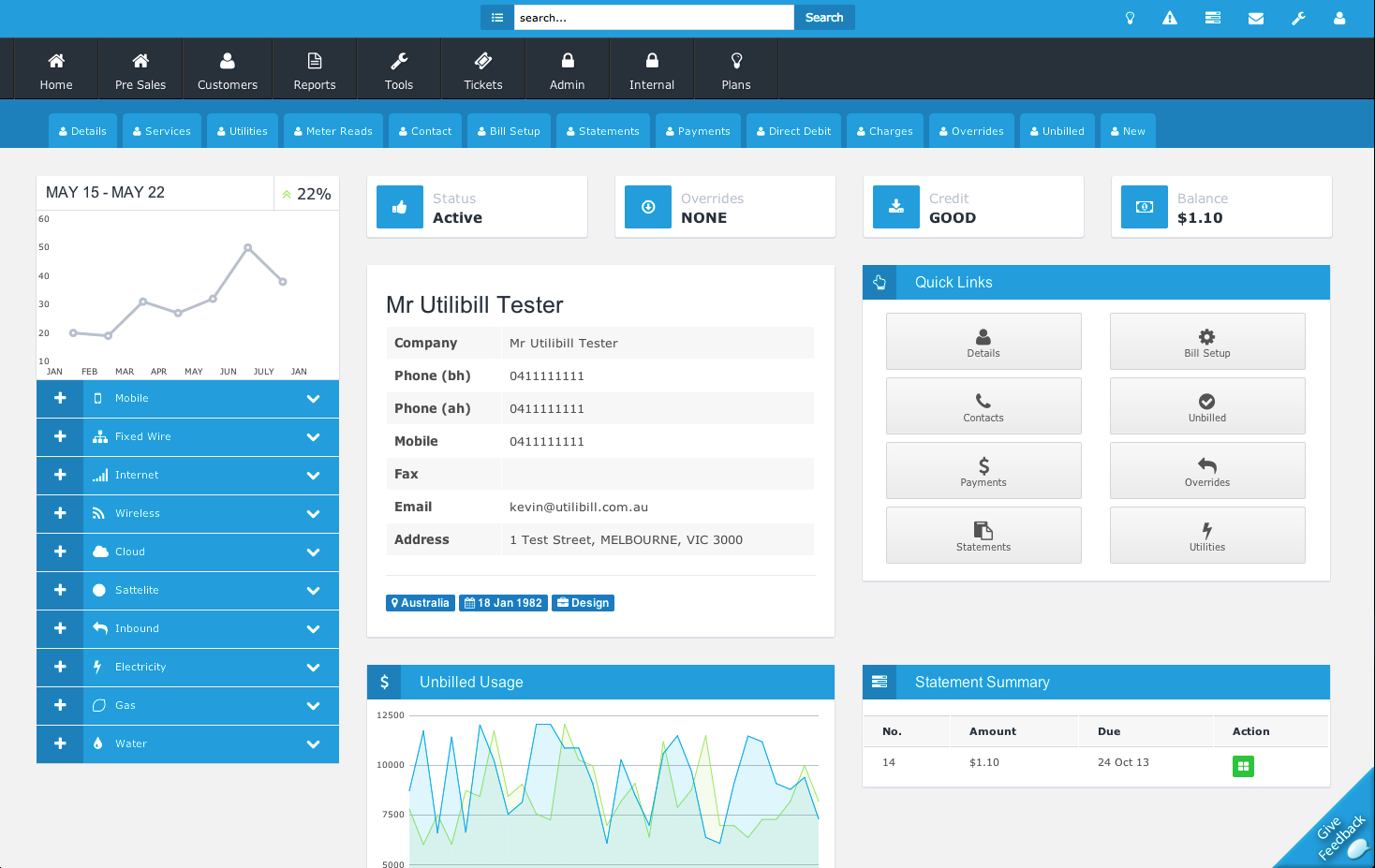This screenshot has height=868, width=1375.
Task: Open the Bill Setup quick link
Action: [x=1206, y=341]
